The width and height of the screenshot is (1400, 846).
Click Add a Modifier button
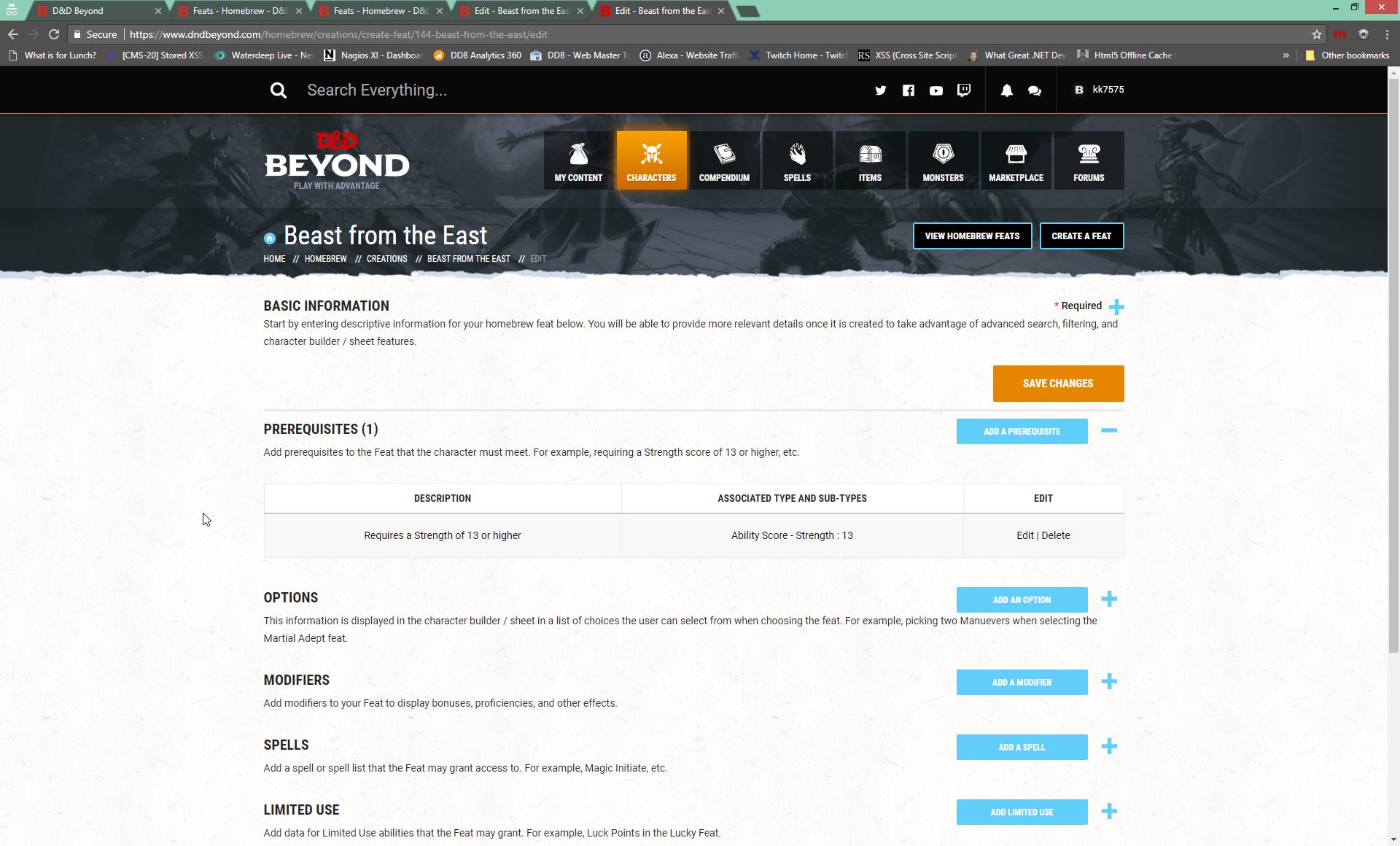point(1022,682)
